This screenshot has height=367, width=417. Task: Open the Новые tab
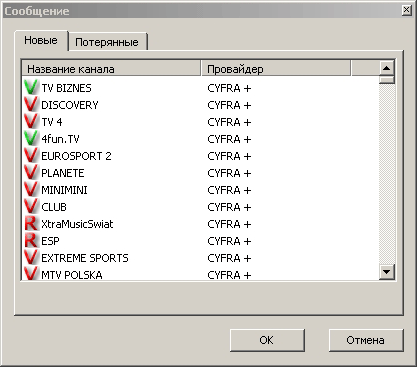pyautogui.click(x=41, y=40)
